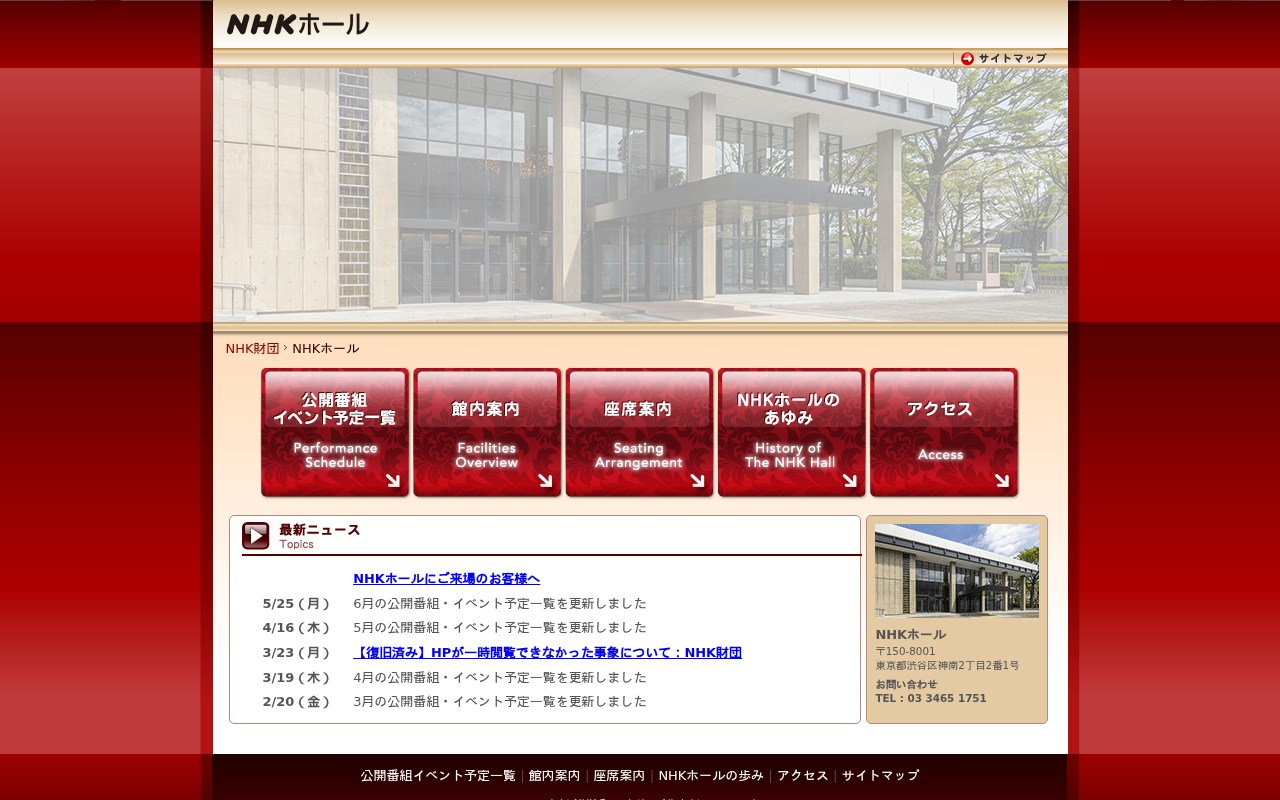Click the 最新ニュース Topics play icon
This screenshot has width=1280, height=800.
256,536
